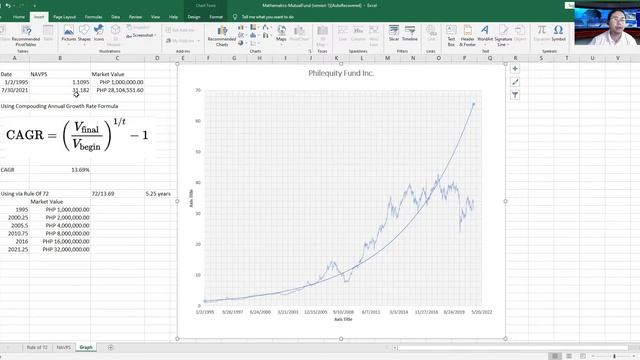Click the Get Add-ins button
The width and height of the screenshot is (640, 360).
(x=180, y=30)
